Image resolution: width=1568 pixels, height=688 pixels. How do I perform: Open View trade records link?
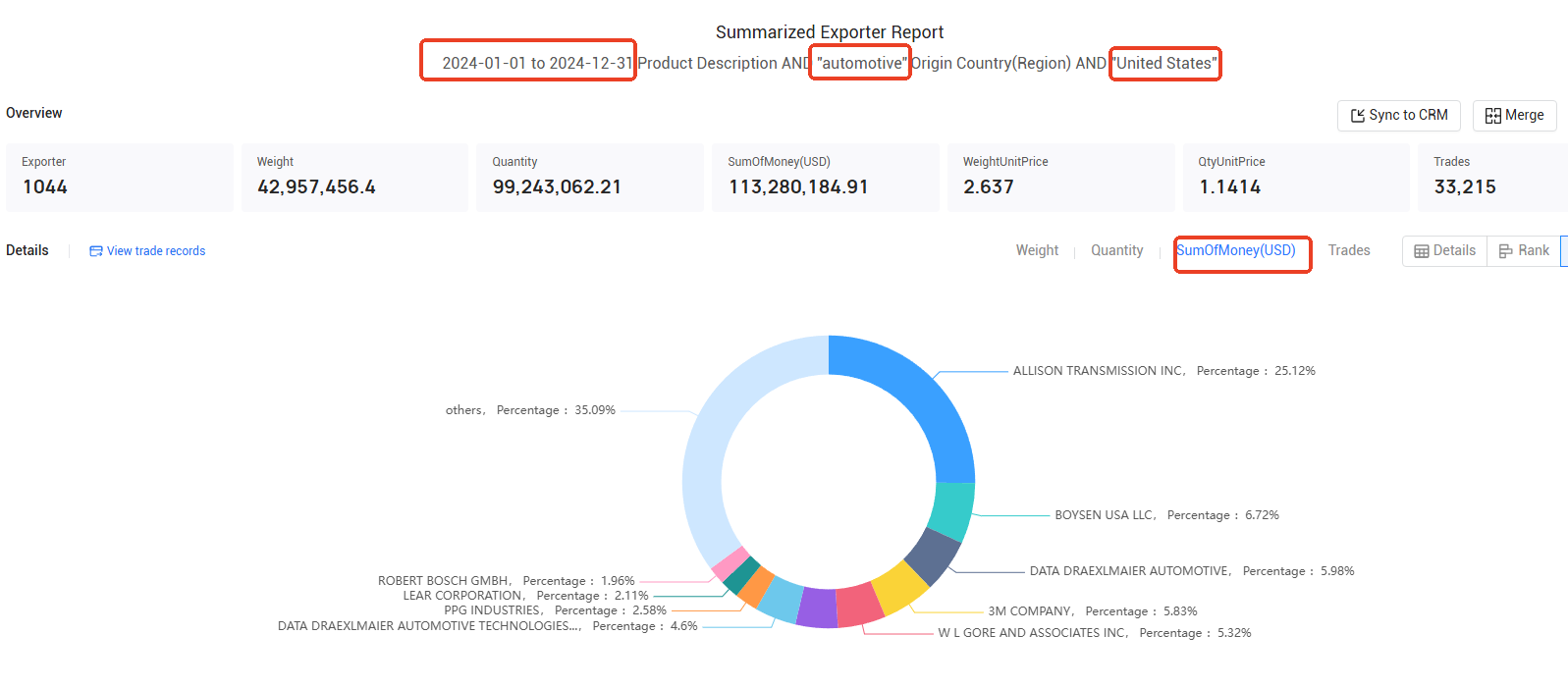coord(156,251)
